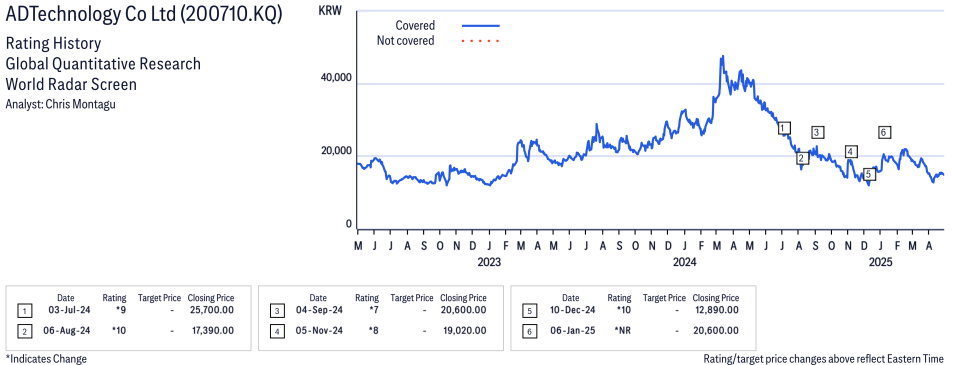Screen dimensions: 955x365
Task: Click the 2025 year label
Action: (880, 263)
